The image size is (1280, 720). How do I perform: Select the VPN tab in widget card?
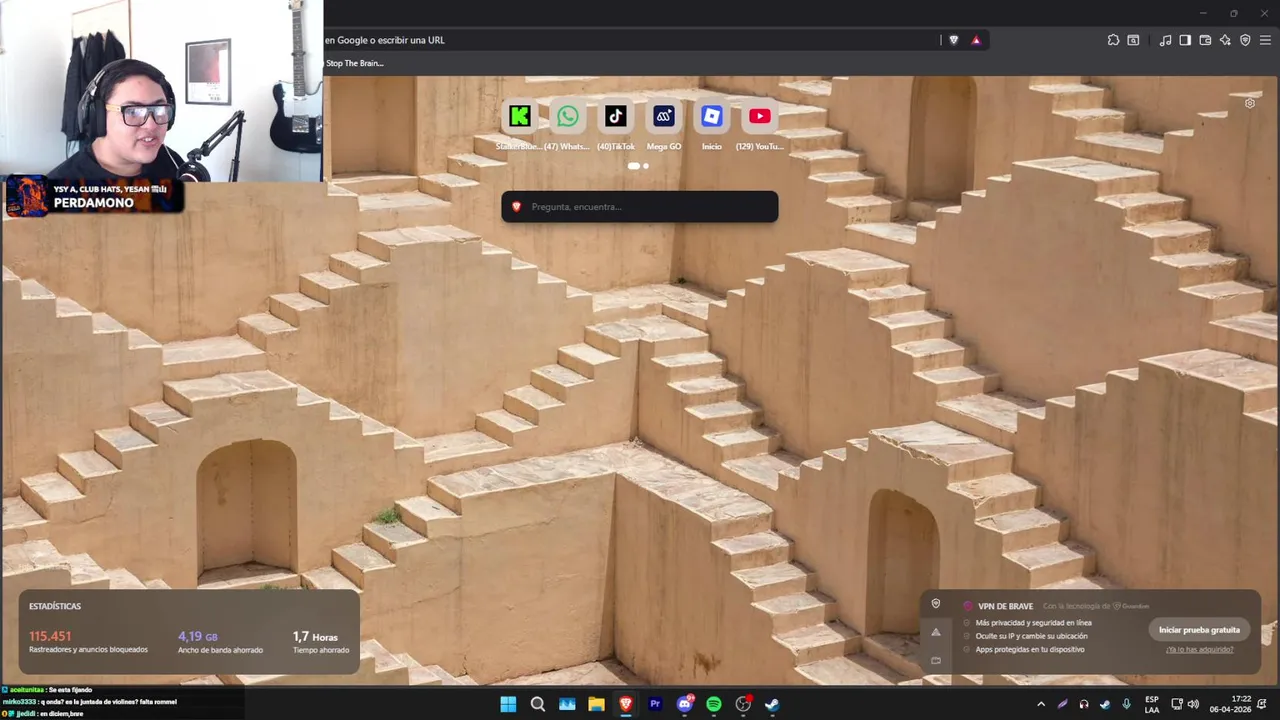(936, 604)
